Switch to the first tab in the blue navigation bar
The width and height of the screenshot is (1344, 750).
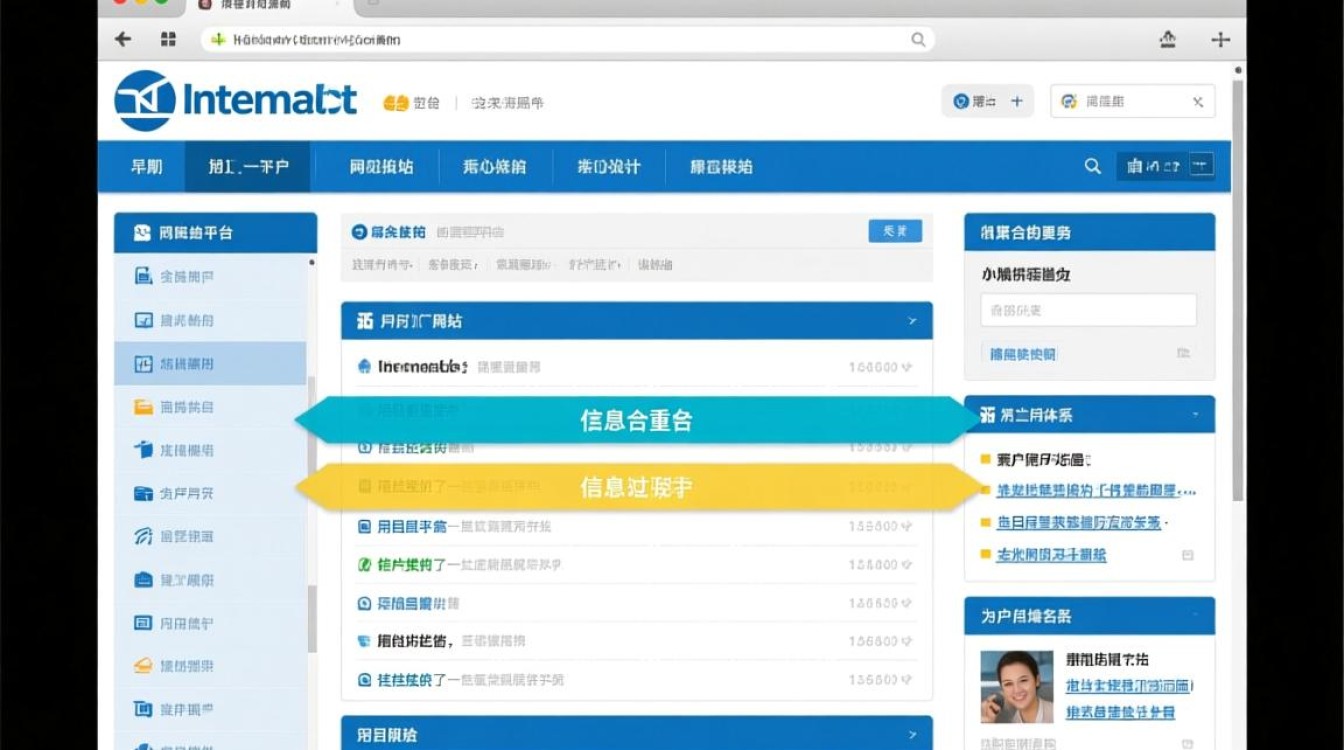coord(146,167)
